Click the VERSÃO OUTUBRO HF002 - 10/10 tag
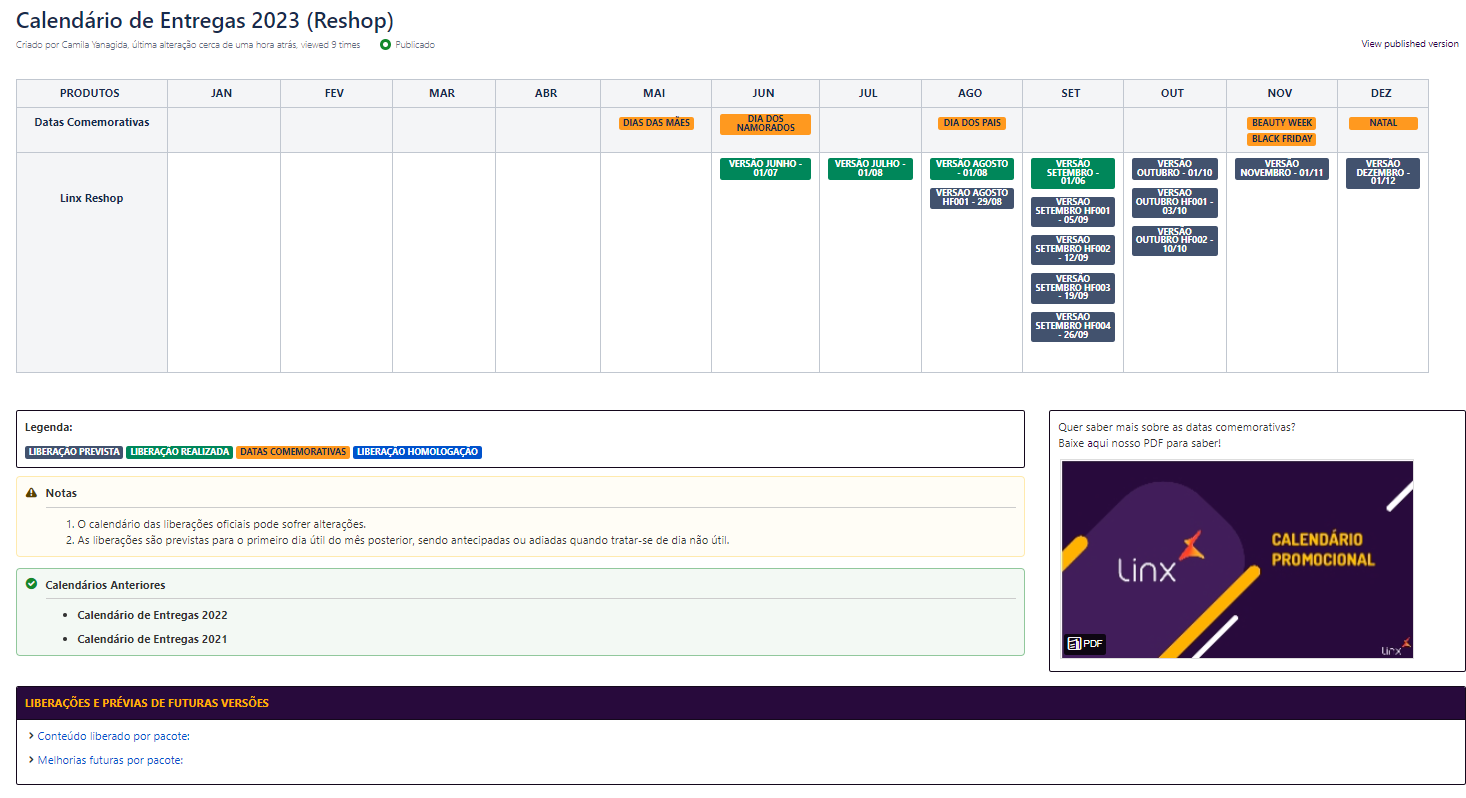The height and width of the screenshot is (798, 1466). tap(1175, 241)
